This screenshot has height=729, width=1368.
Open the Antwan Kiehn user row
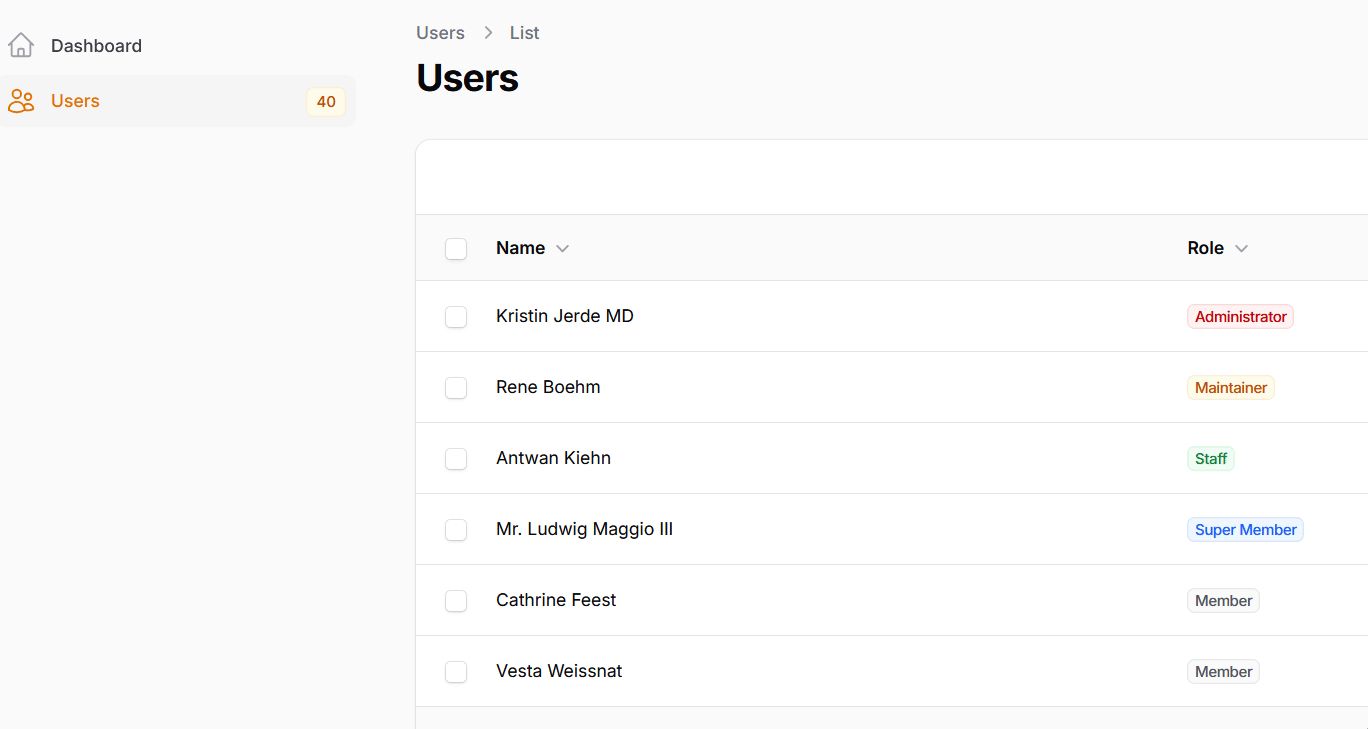coord(553,458)
